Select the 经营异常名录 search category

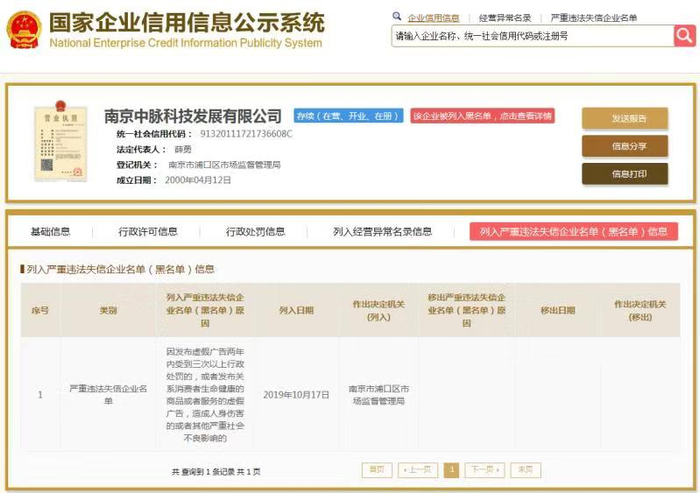click(505, 18)
